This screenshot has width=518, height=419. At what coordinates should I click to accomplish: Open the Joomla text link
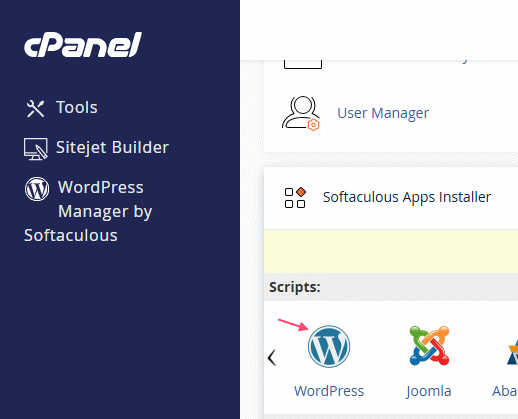click(429, 391)
